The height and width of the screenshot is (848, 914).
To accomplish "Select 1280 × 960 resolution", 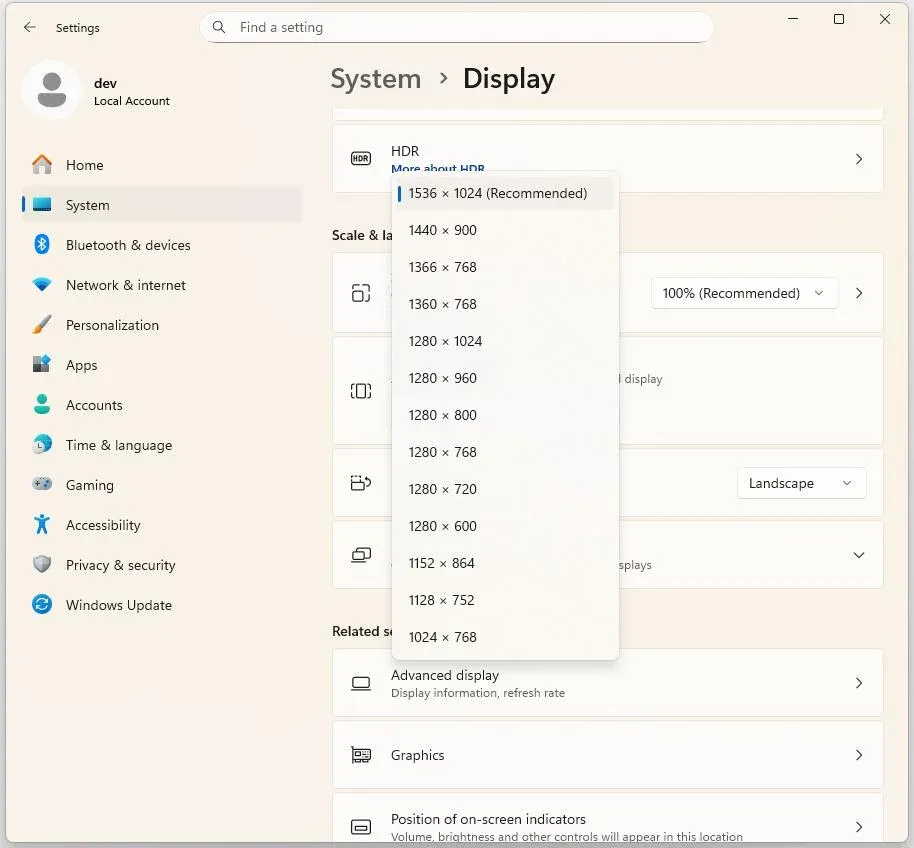I will coord(505,378).
